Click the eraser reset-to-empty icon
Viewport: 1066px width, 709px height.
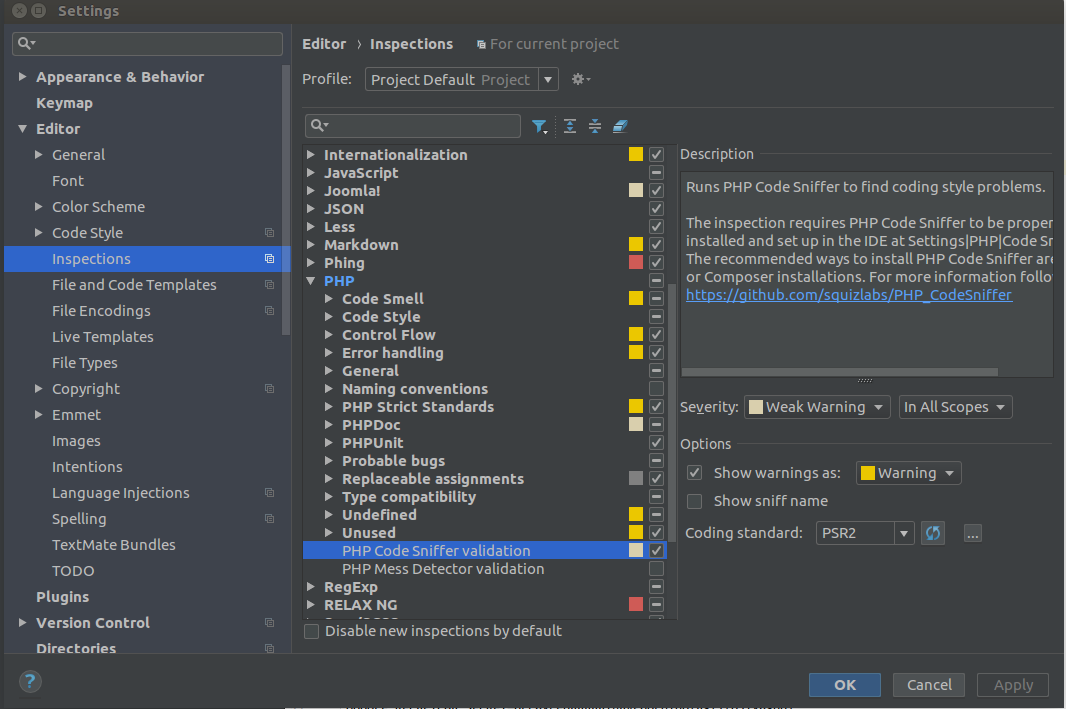620,126
